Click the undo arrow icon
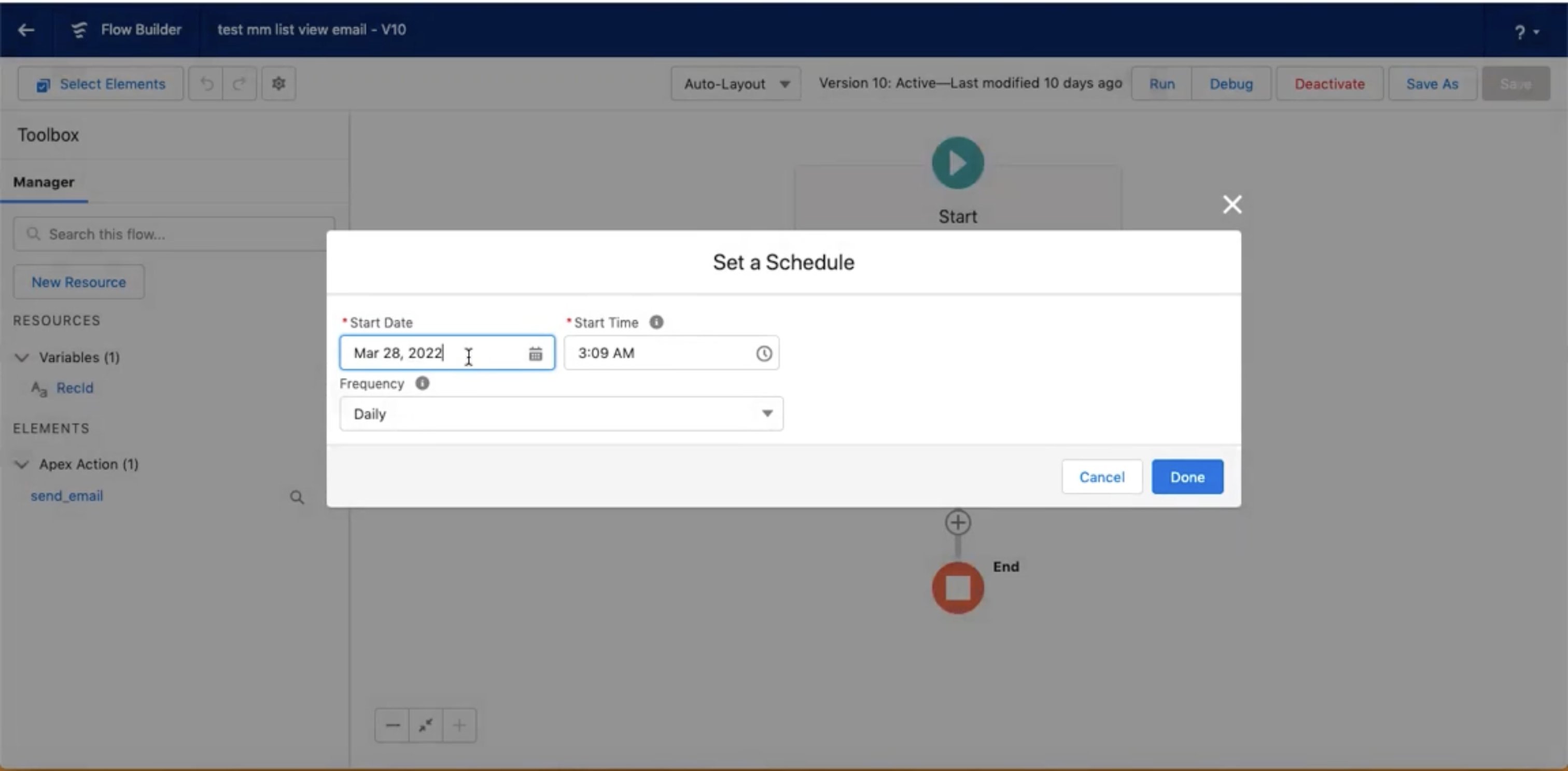 pos(206,84)
